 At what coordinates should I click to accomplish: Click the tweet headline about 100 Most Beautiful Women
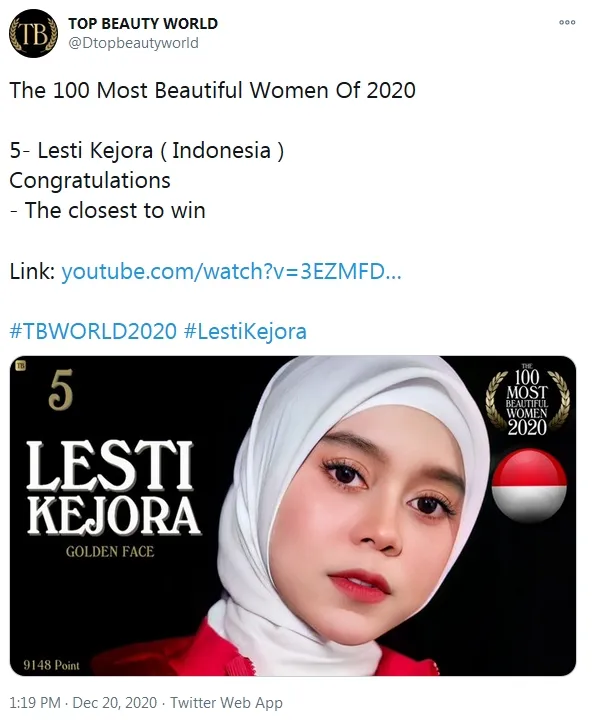coord(213,90)
